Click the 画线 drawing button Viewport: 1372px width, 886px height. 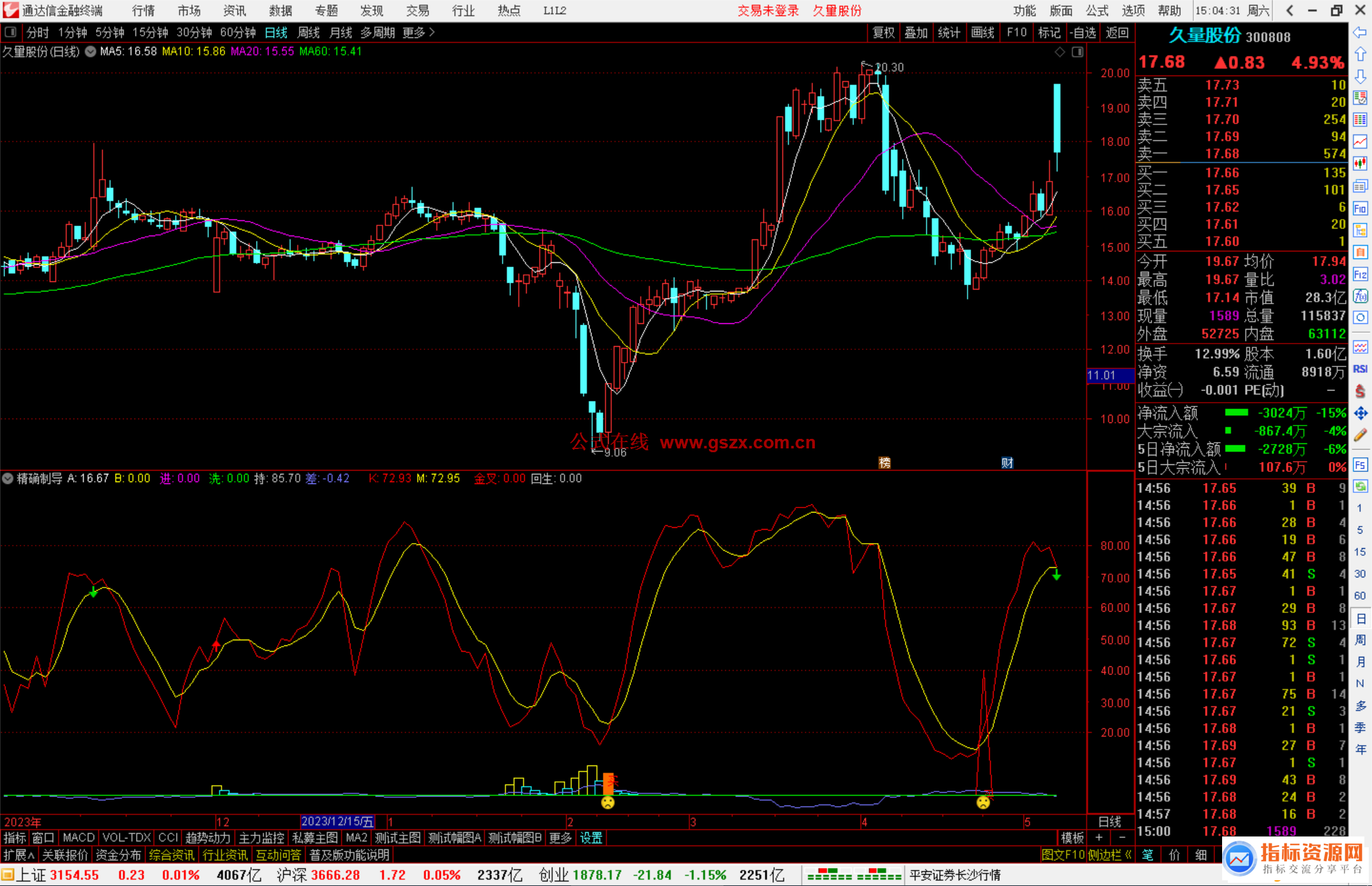(x=983, y=32)
